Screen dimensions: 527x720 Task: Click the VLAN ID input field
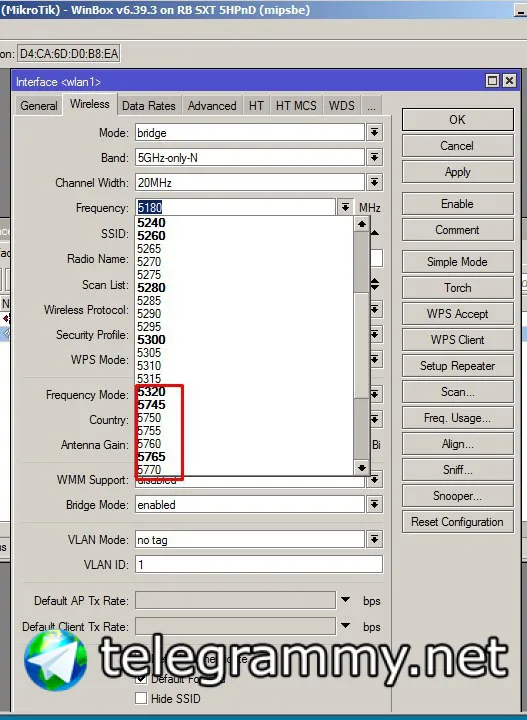pyautogui.click(x=258, y=564)
